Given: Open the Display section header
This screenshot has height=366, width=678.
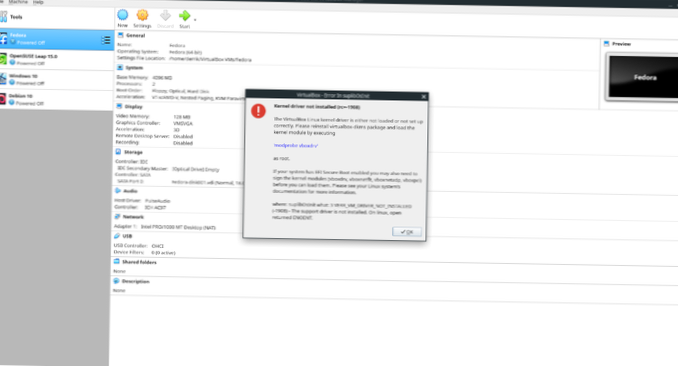Looking at the screenshot, I should (133, 106).
